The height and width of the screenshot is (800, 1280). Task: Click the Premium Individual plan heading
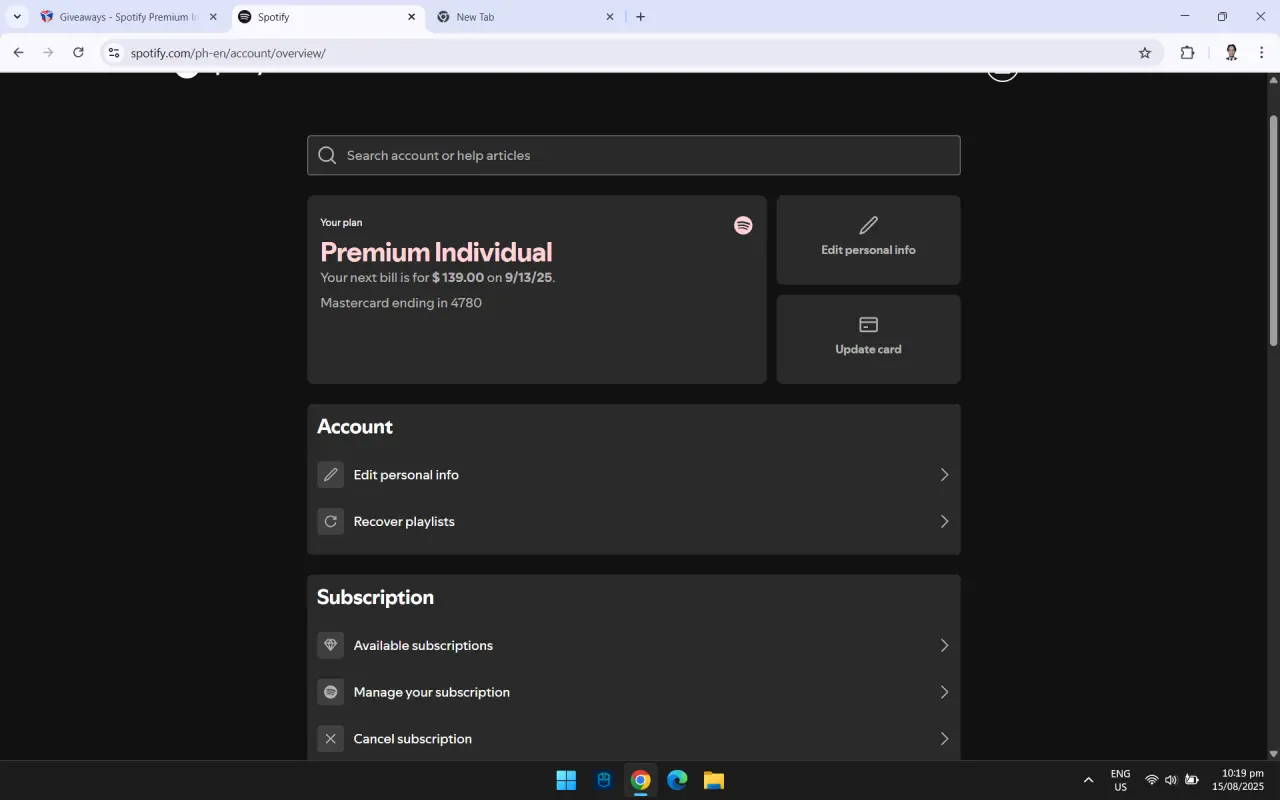point(436,252)
